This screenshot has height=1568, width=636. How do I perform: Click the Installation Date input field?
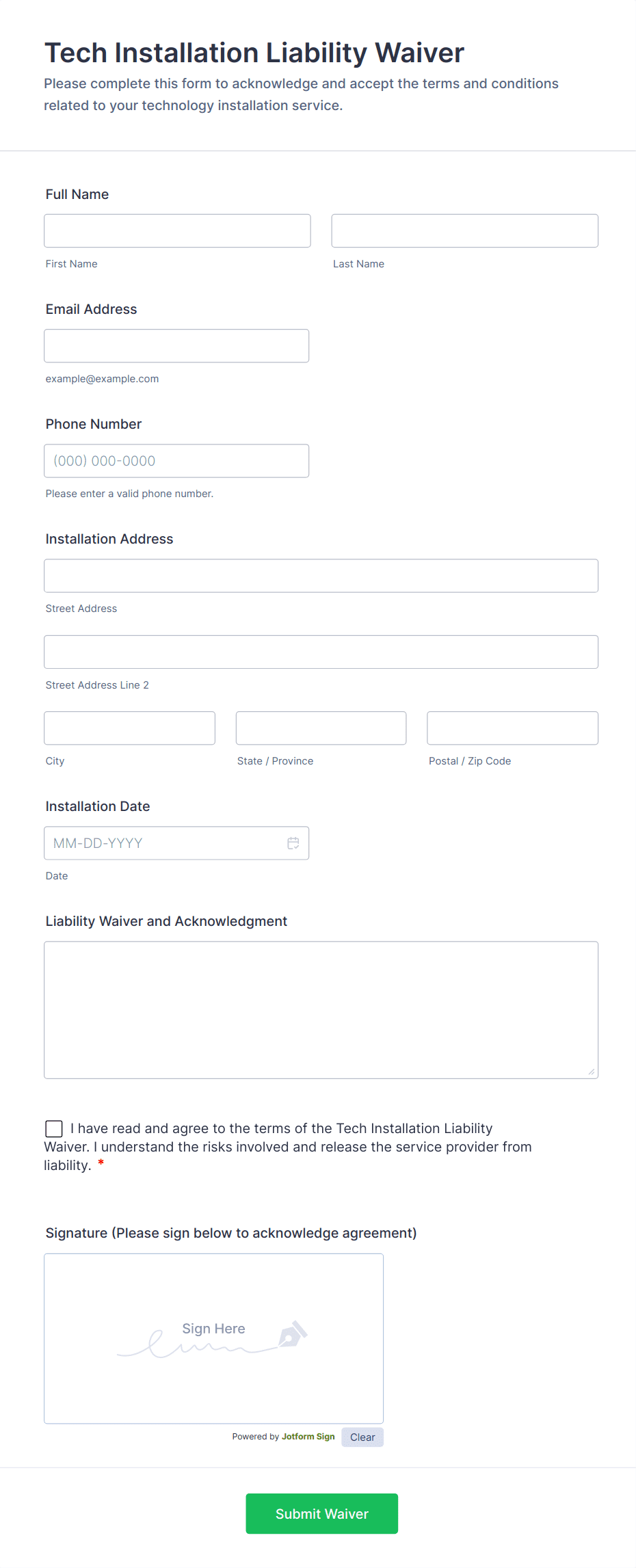click(164, 843)
